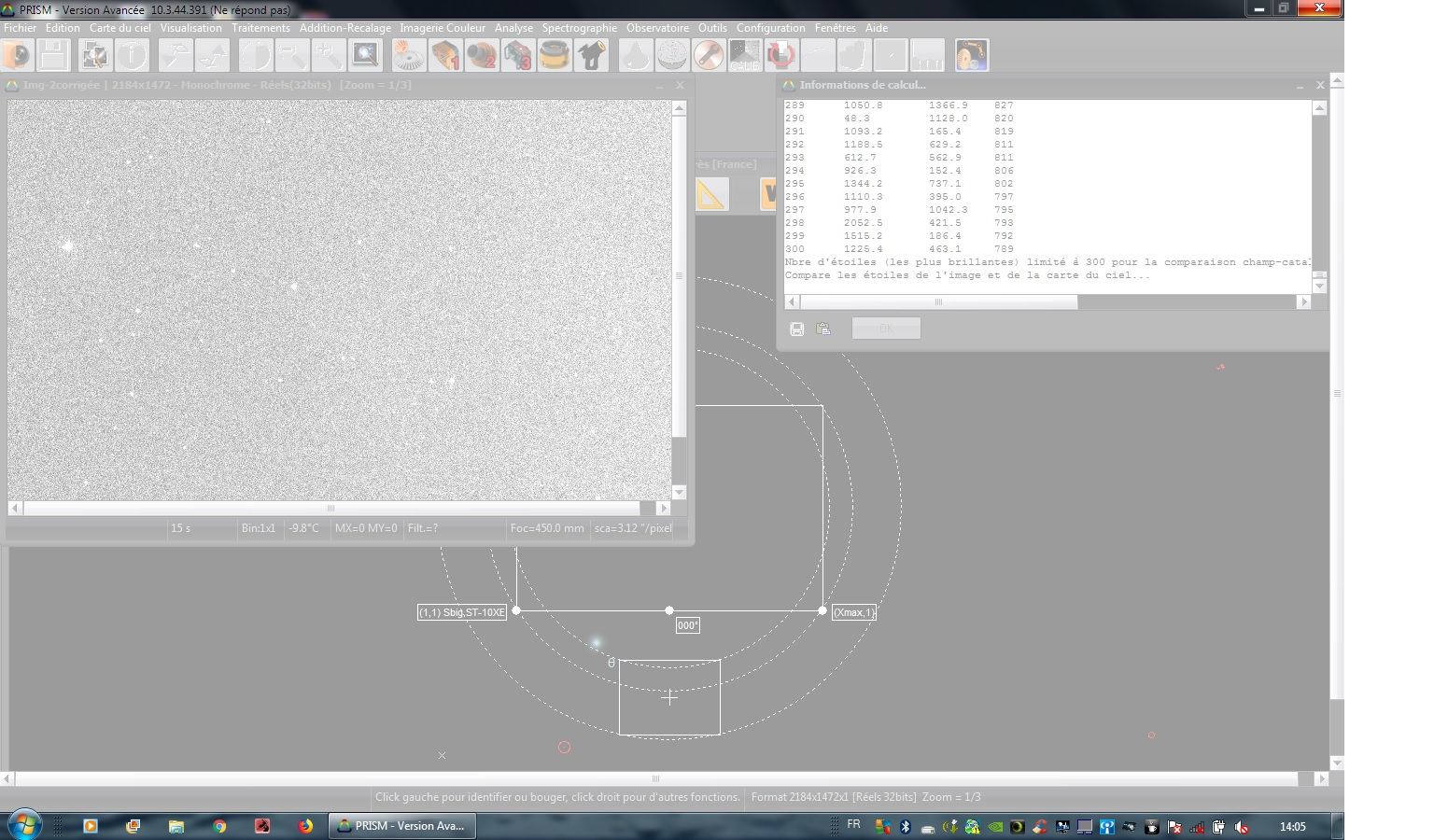1434x840 pixels.
Task: Open the Firefox icon in taskbar
Action: coord(305,826)
